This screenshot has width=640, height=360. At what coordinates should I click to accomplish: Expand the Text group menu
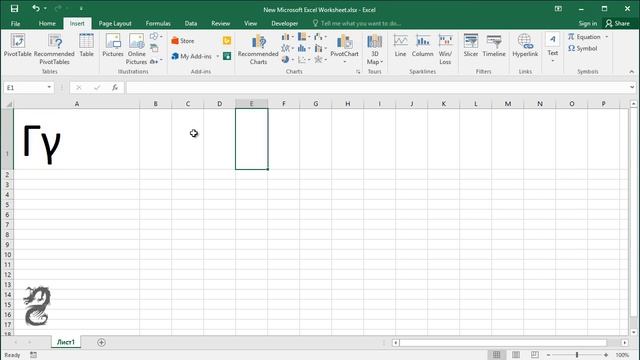coord(553,48)
